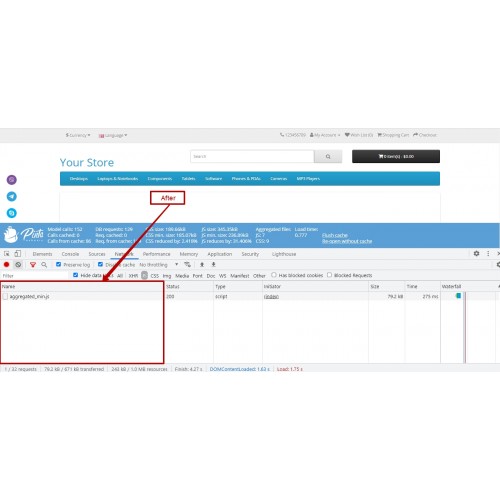Toggle the Preserve log checkbox
This screenshot has width=500, height=500.
click(59, 264)
